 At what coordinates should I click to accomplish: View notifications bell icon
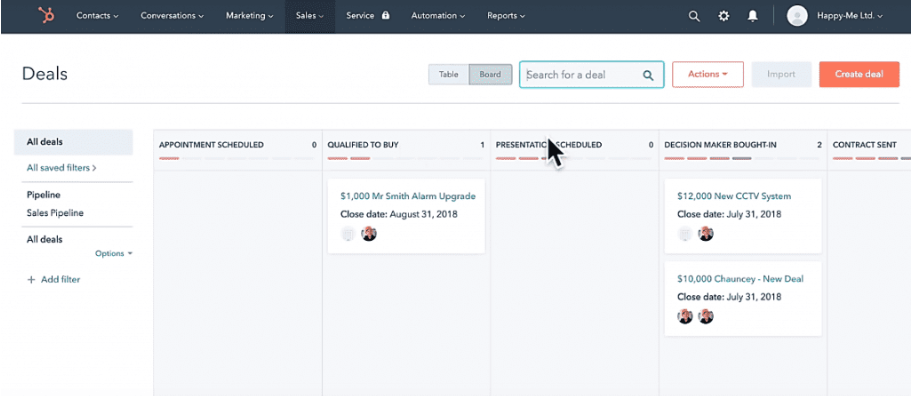point(753,16)
